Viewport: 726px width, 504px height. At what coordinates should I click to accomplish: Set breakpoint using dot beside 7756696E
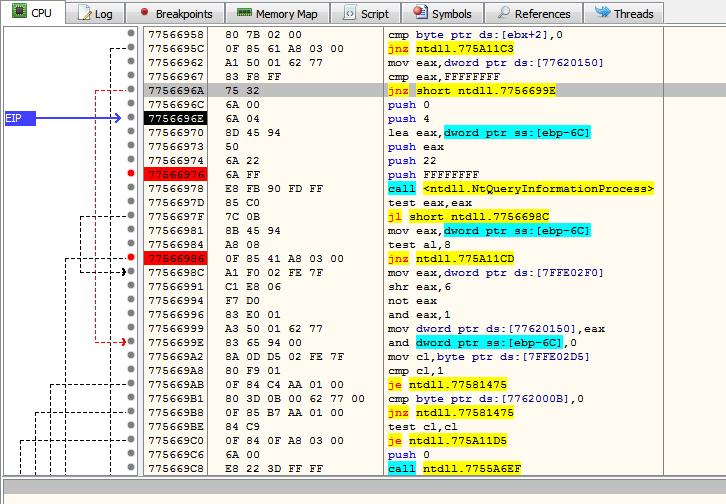click(x=131, y=118)
